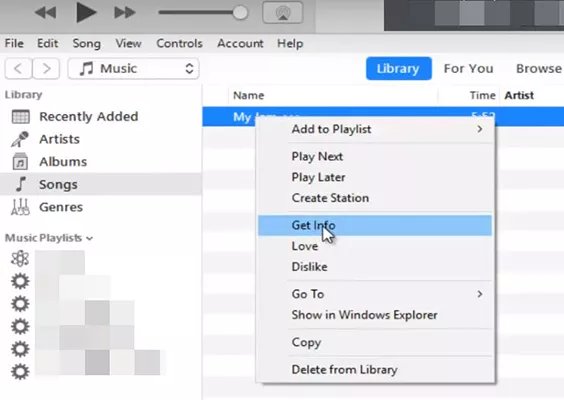Click the Artists microphone icon
The image size is (564, 400).
point(20,139)
